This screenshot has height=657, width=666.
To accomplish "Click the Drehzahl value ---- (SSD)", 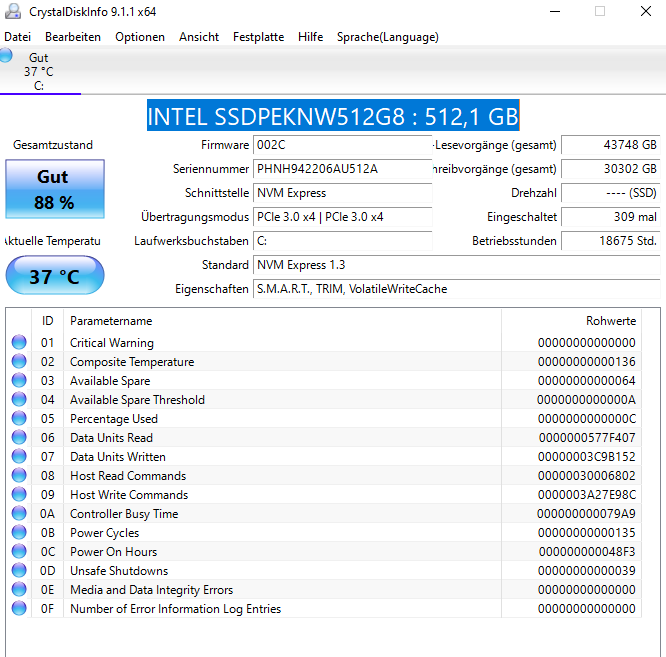I will tap(610, 193).
